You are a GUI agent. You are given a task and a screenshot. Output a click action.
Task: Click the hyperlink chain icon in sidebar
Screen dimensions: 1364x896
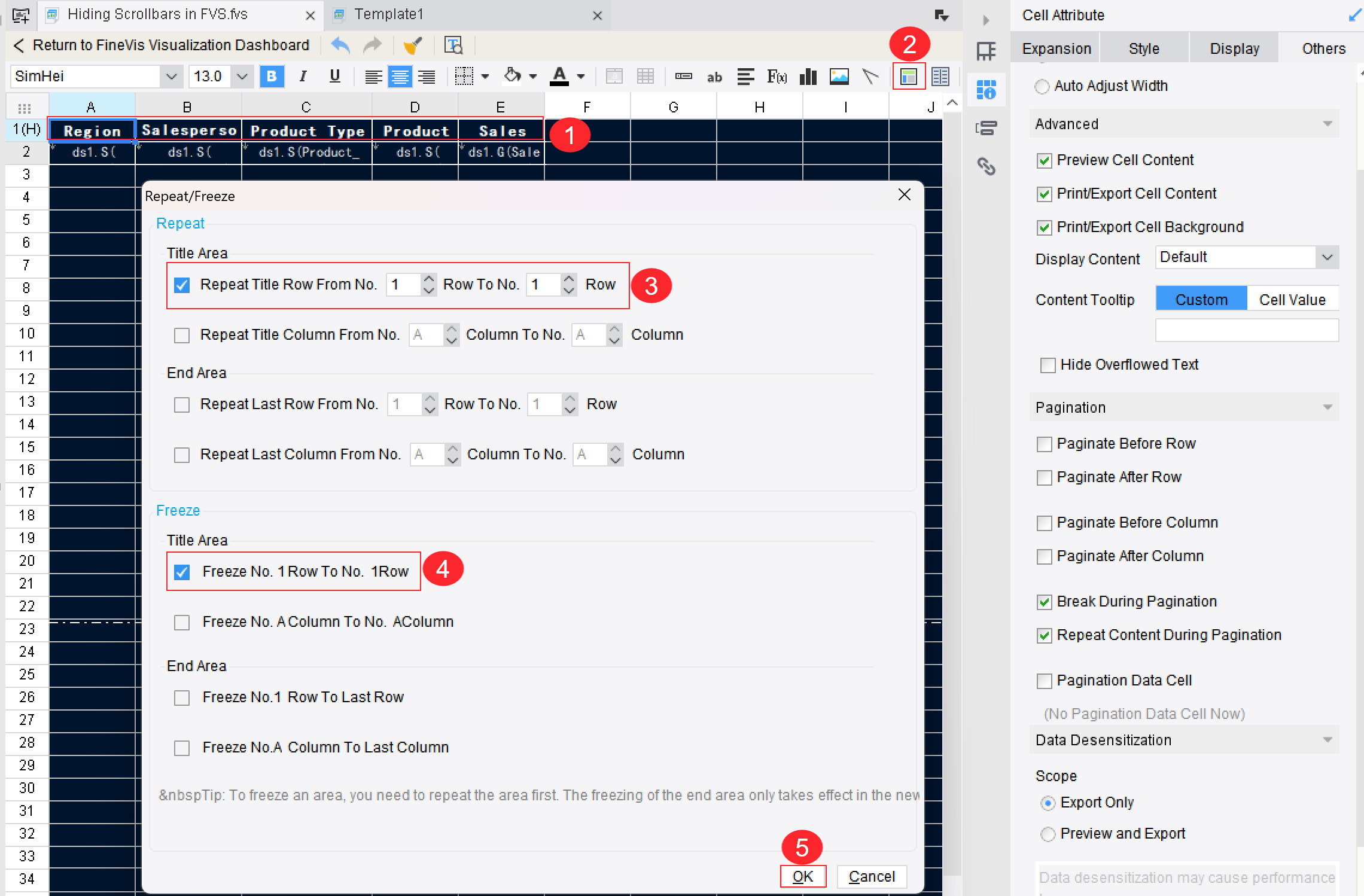(987, 166)
